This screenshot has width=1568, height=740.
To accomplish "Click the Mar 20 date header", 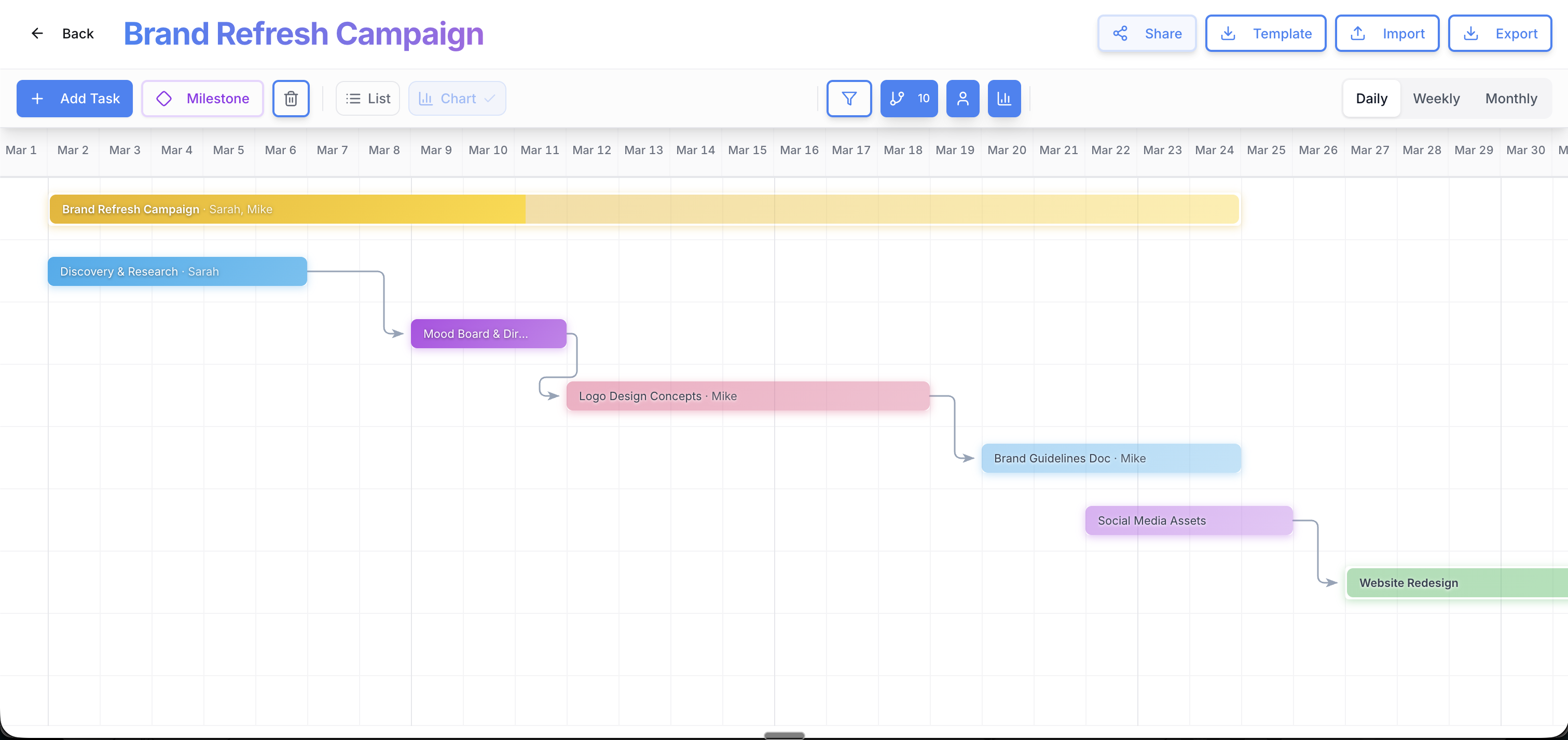I will (1006, 150).
